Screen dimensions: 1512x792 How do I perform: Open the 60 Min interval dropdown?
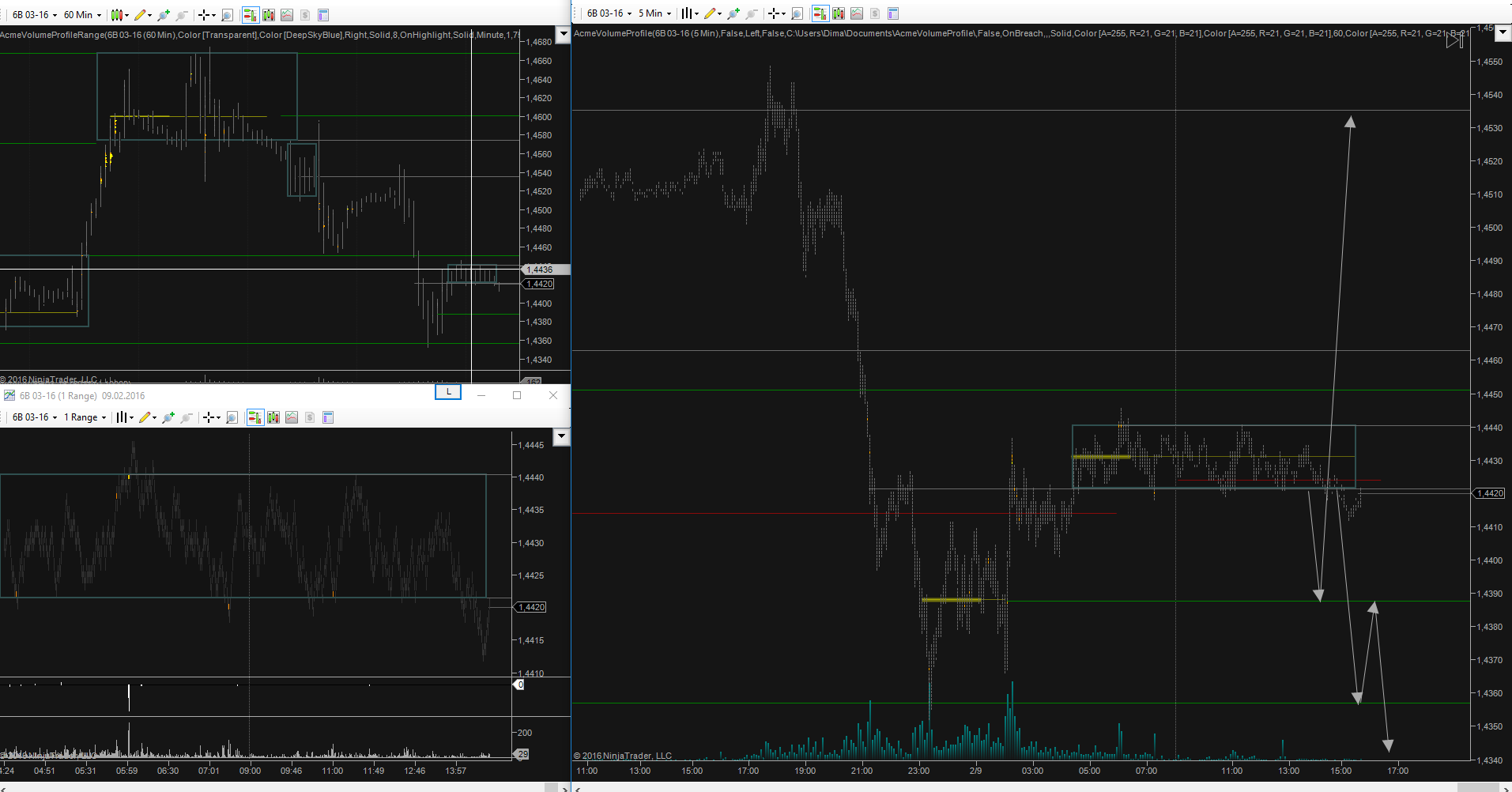[x=82, y=15]
